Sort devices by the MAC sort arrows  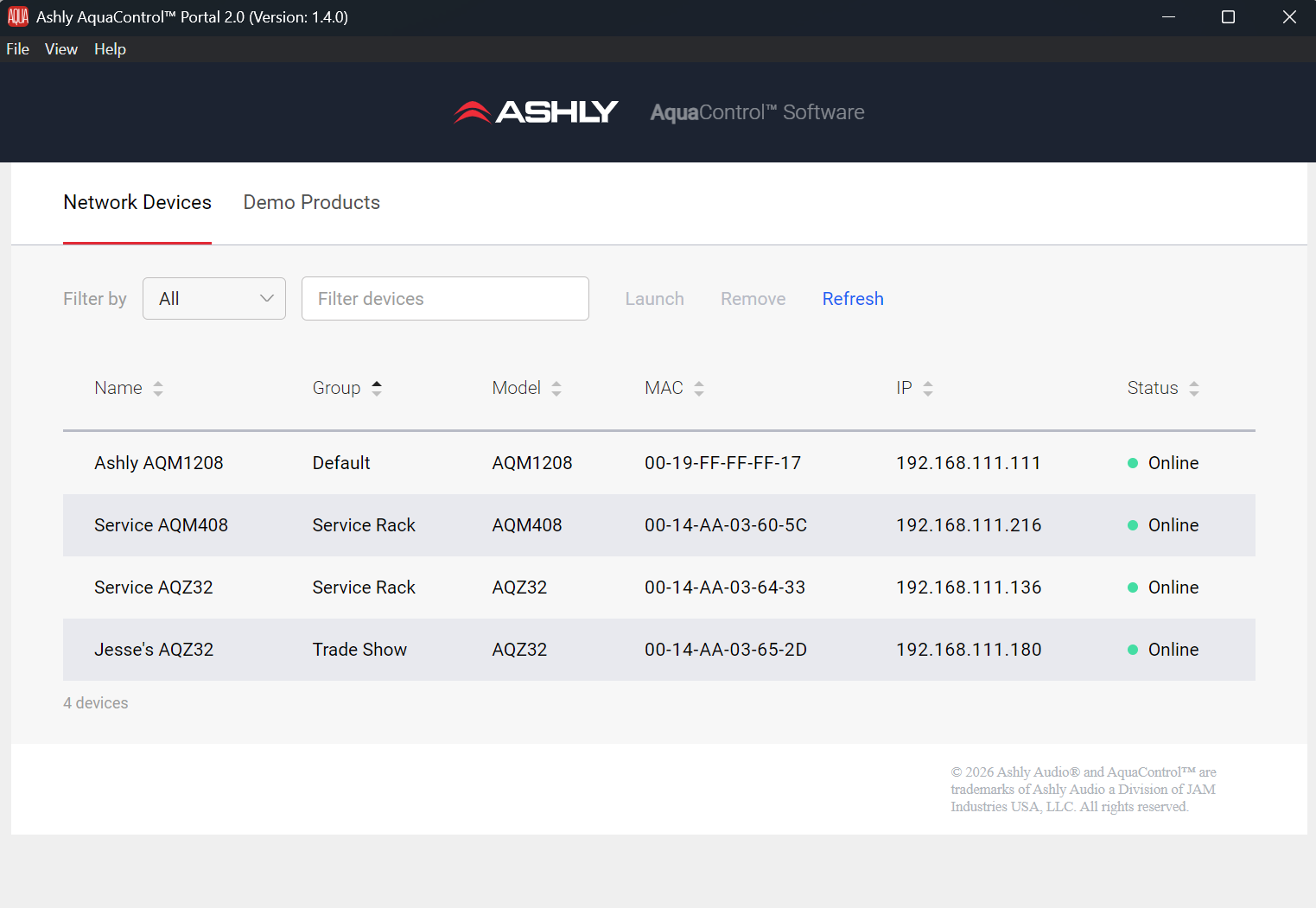coord(699,389)
